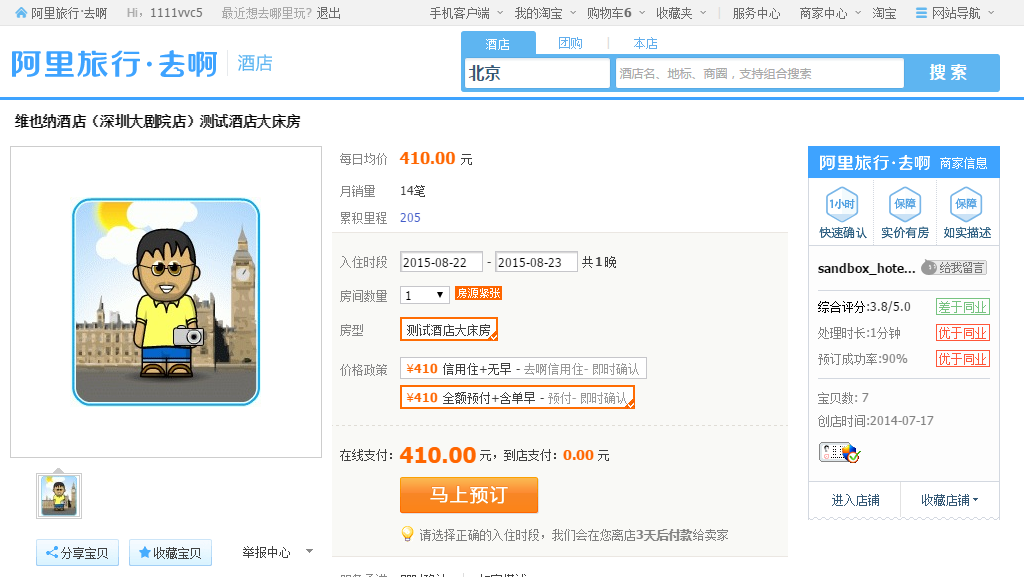The height and width of the screenshot is (577, 1024).
Task: Click the 商家信息 header link
Action: click(963, 163)
